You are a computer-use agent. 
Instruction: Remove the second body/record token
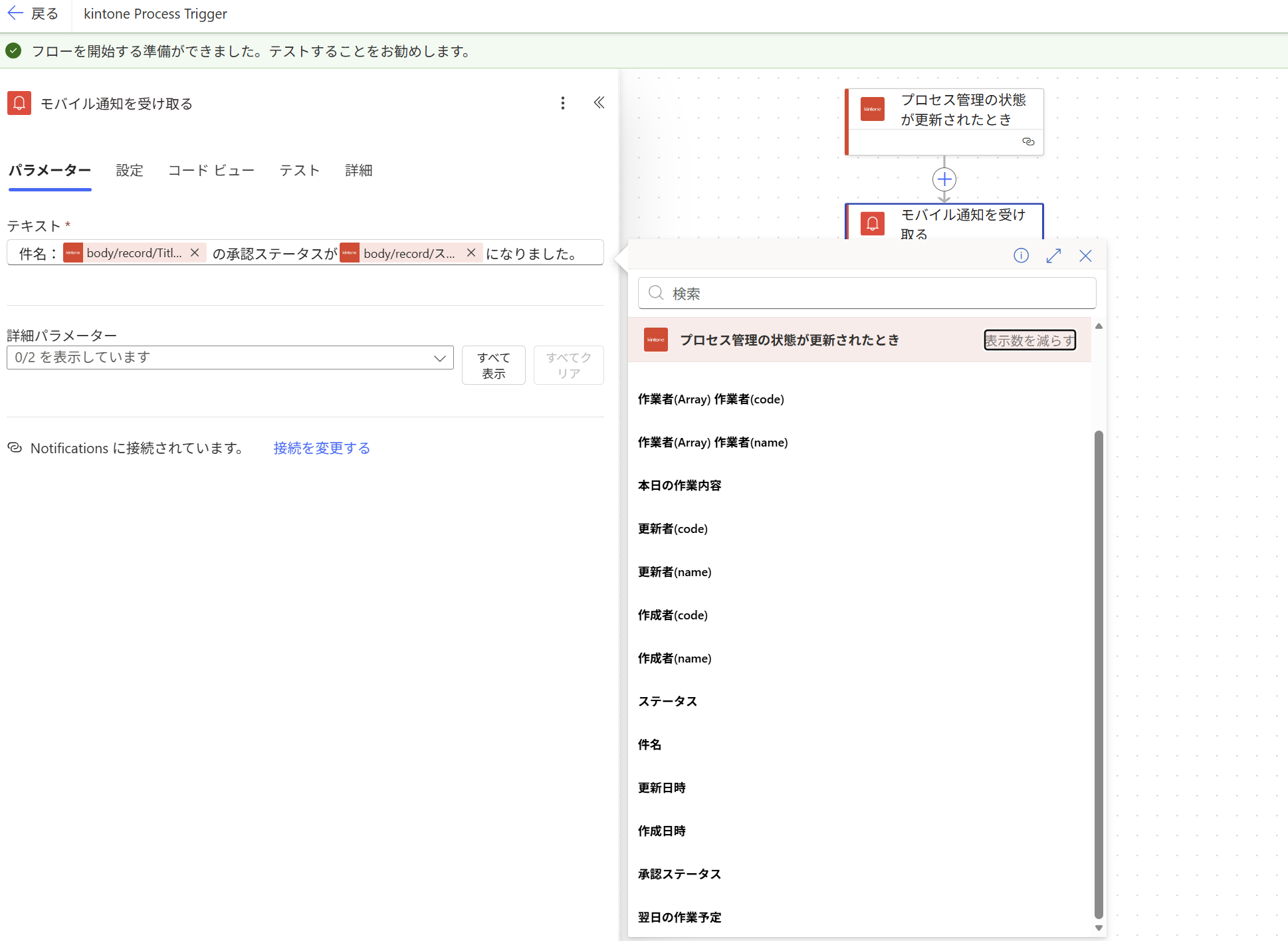click(x=471, y=253)
